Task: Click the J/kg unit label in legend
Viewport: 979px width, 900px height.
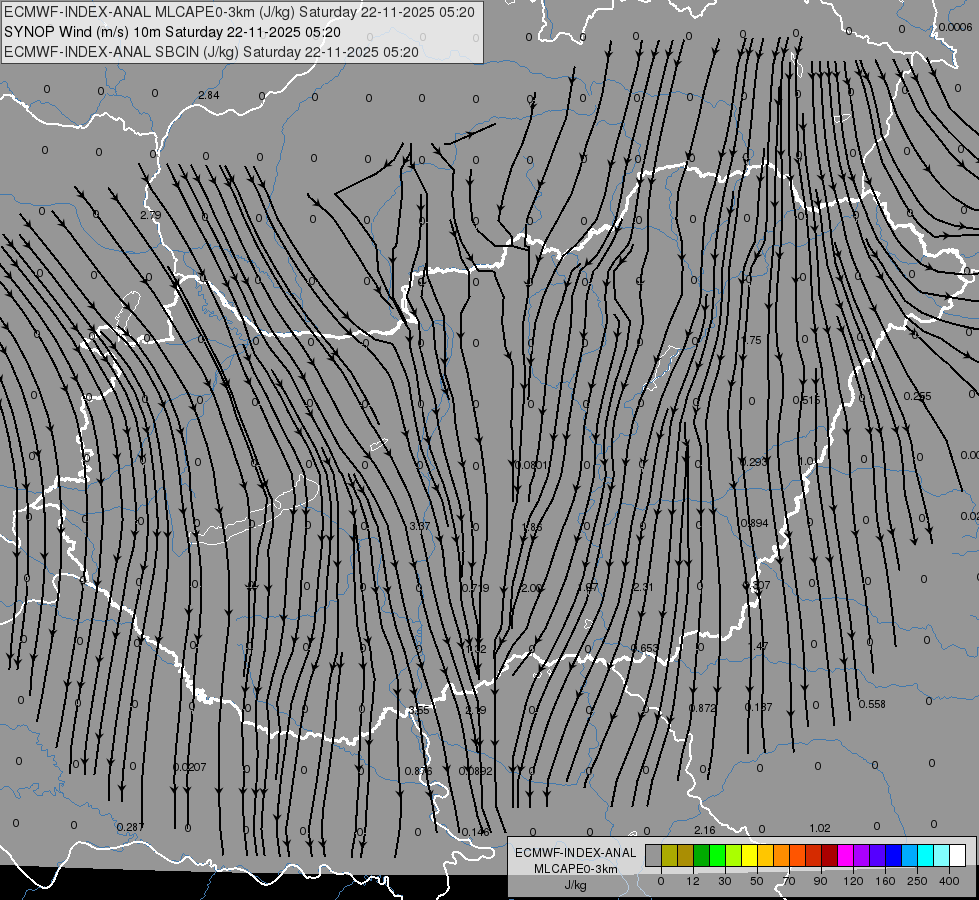Action: (576, 885)
